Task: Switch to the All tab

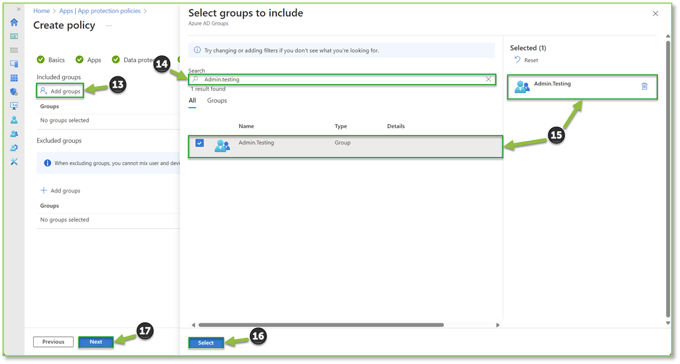Action: (x=192, y=101)
